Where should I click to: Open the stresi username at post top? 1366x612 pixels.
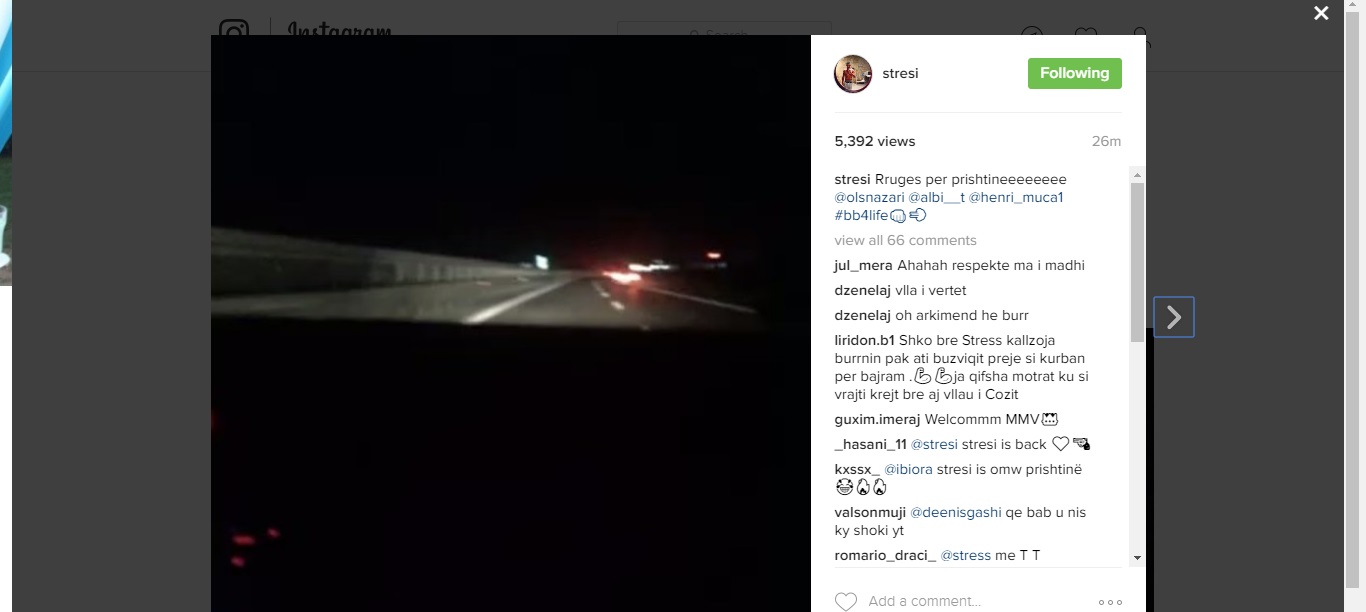[900, 73]
